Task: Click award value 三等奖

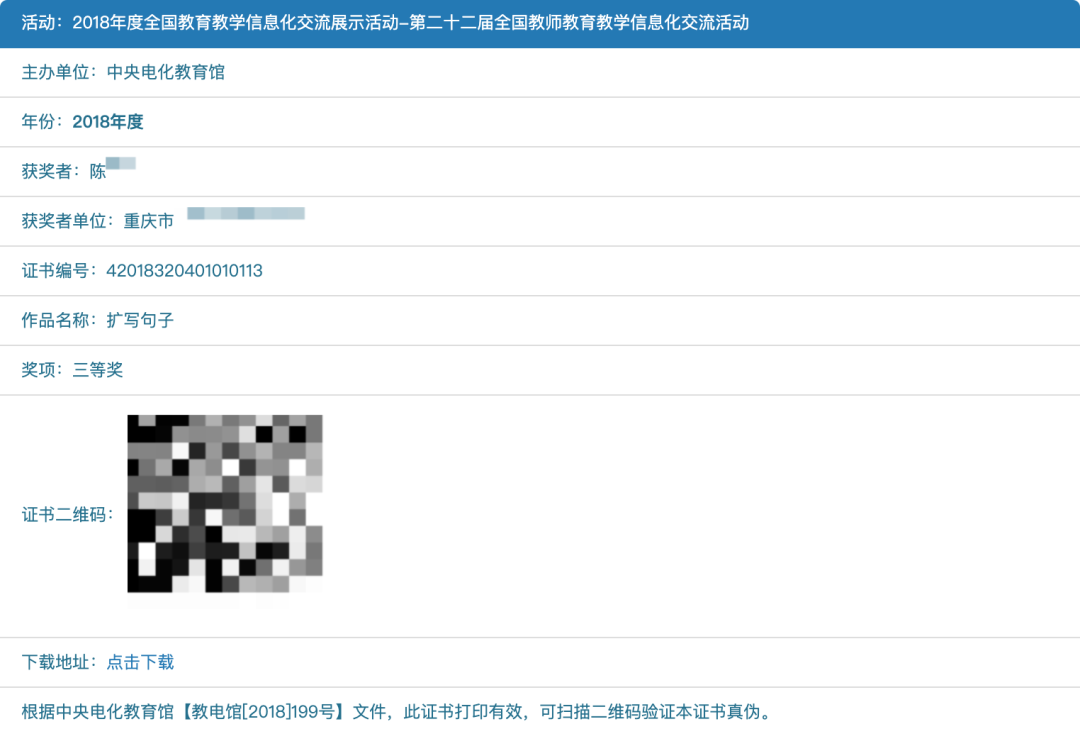Action: click(x=98, y=370)
